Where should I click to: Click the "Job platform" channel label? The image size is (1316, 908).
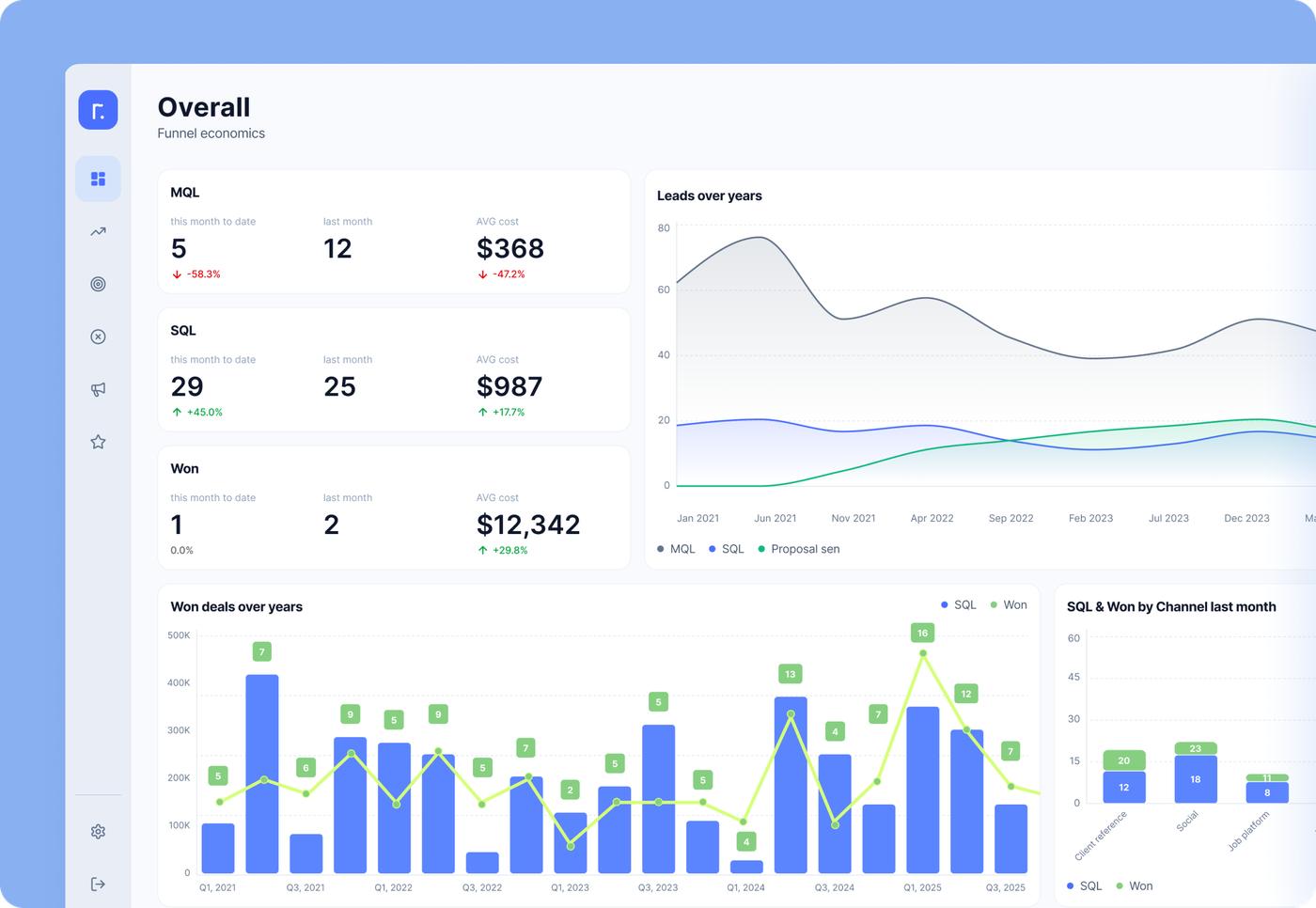coord(1248,831)
